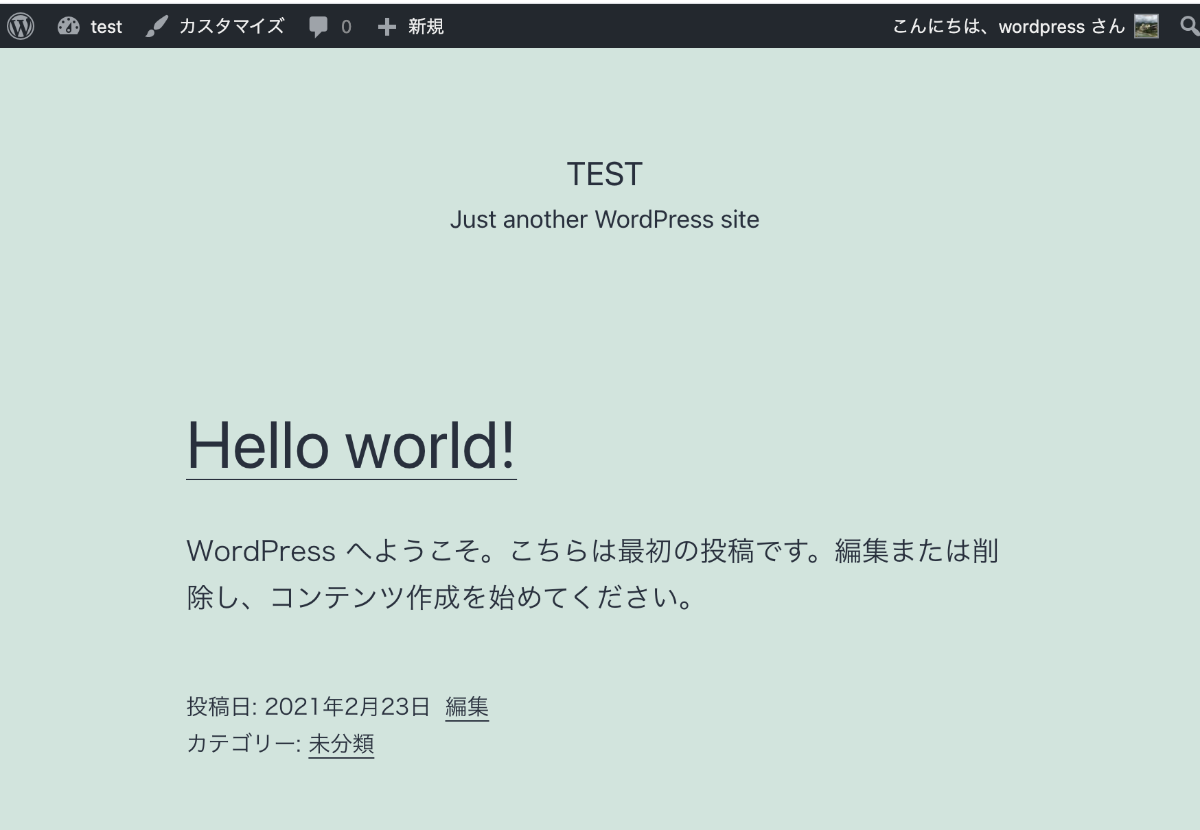
Task: Open the WordPress logo menu
Action: click(x=21, y=27)
